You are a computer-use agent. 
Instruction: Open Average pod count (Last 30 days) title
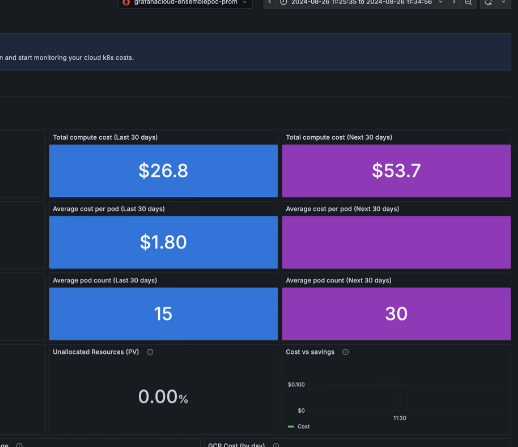coord(105,281)
